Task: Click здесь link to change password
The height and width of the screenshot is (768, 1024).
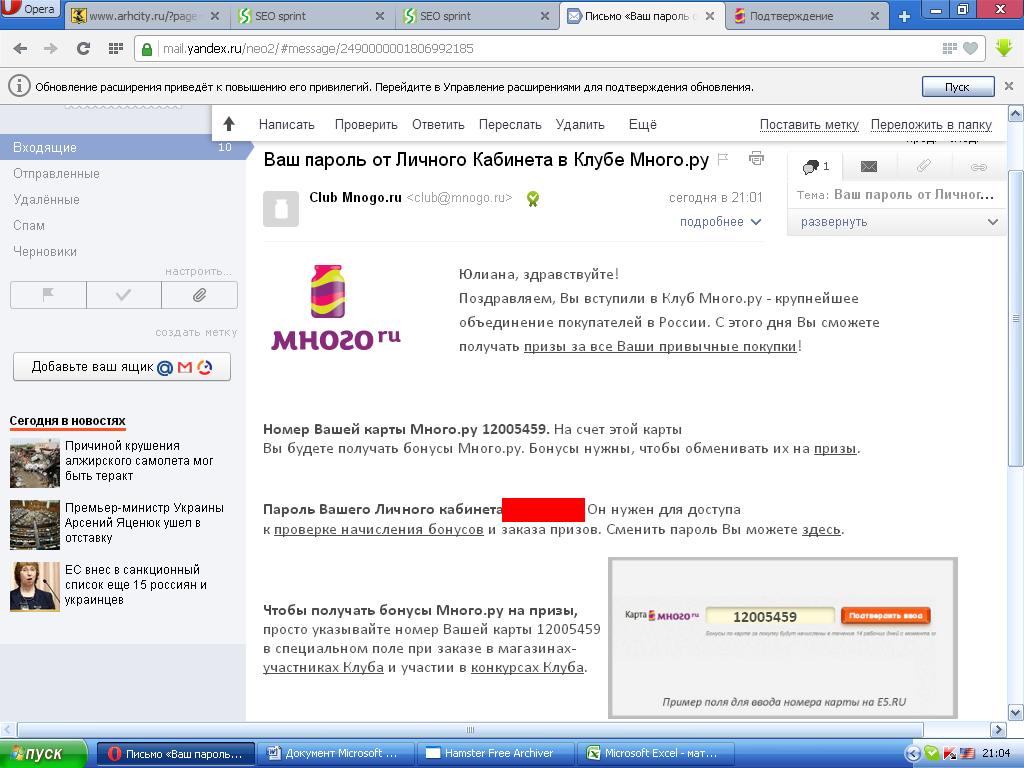Action: pos(821,530)
